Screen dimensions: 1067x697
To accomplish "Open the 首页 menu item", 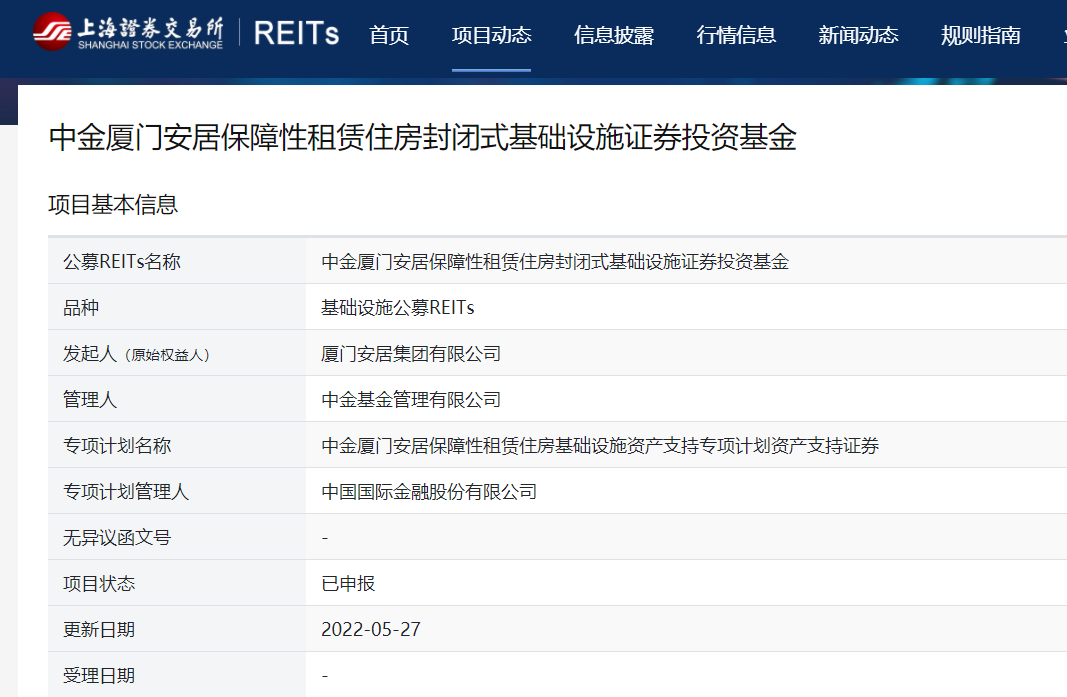I will (389, 36).
